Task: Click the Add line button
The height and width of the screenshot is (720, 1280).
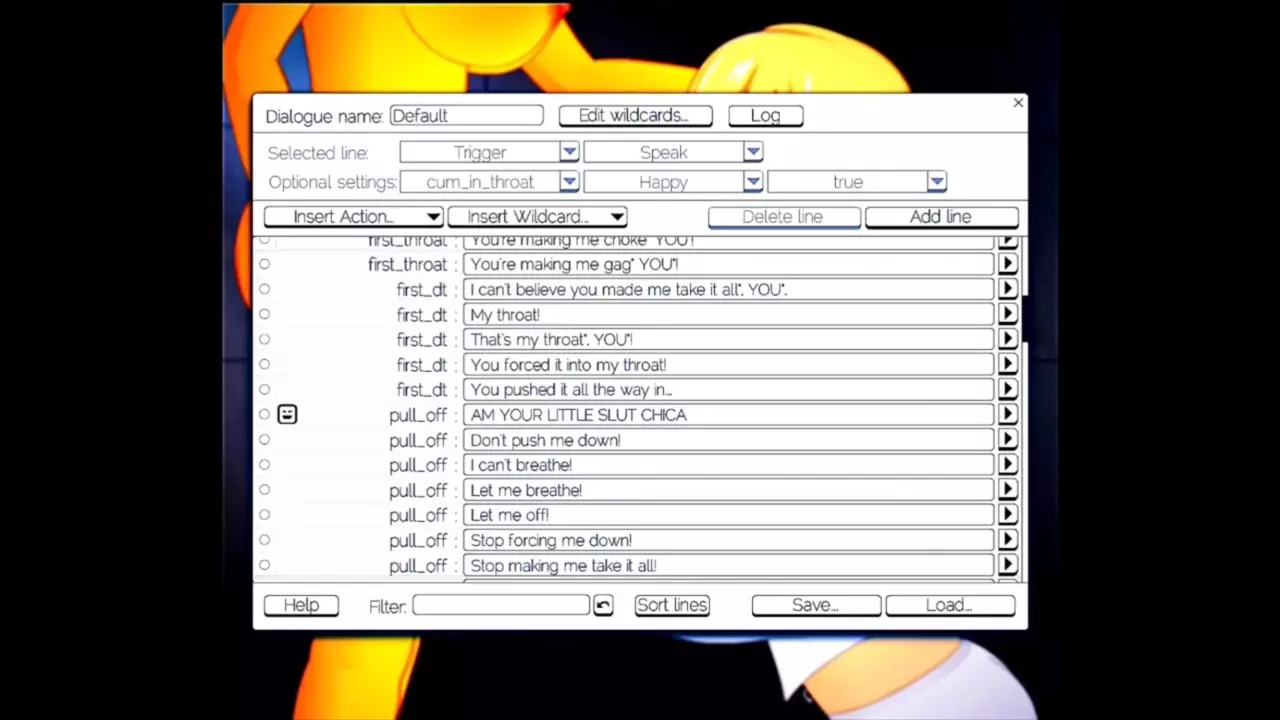Action: coord(940,217)
